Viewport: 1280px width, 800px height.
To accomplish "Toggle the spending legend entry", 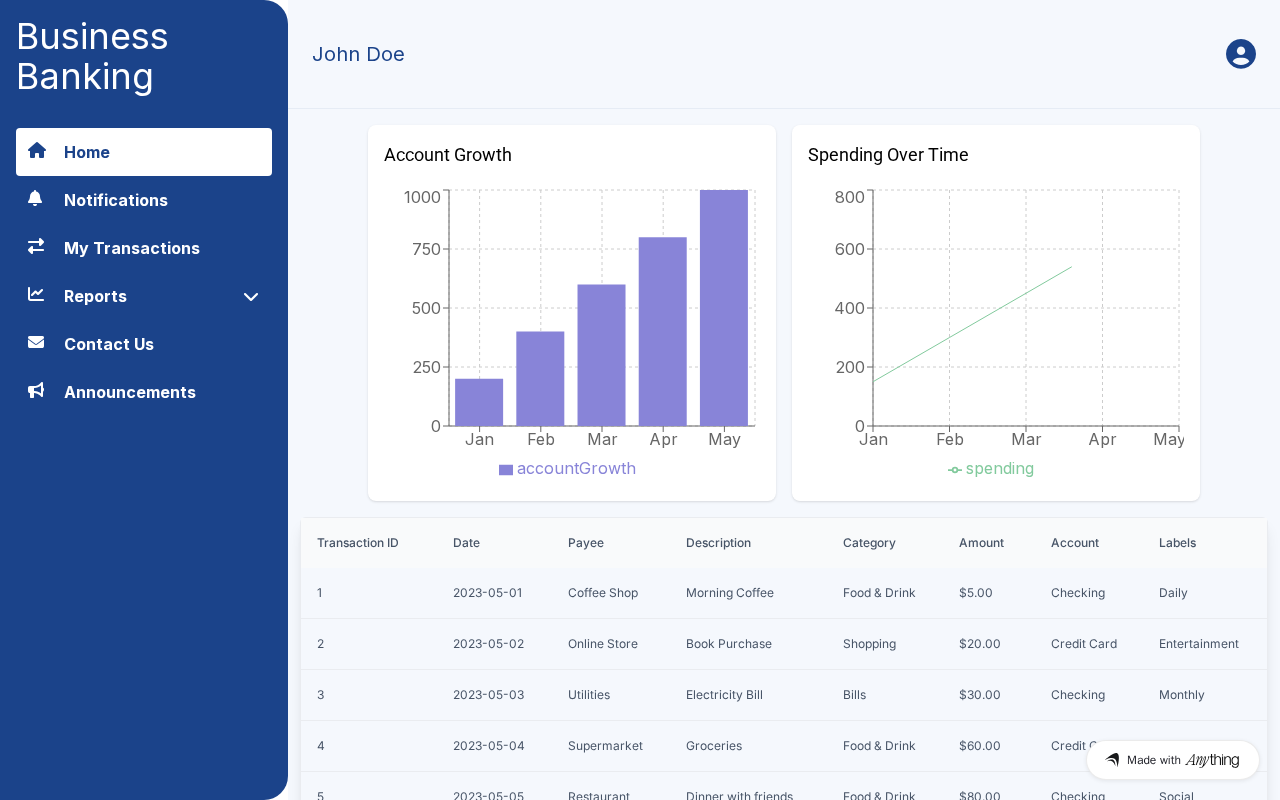I will [x=991, y=469].
